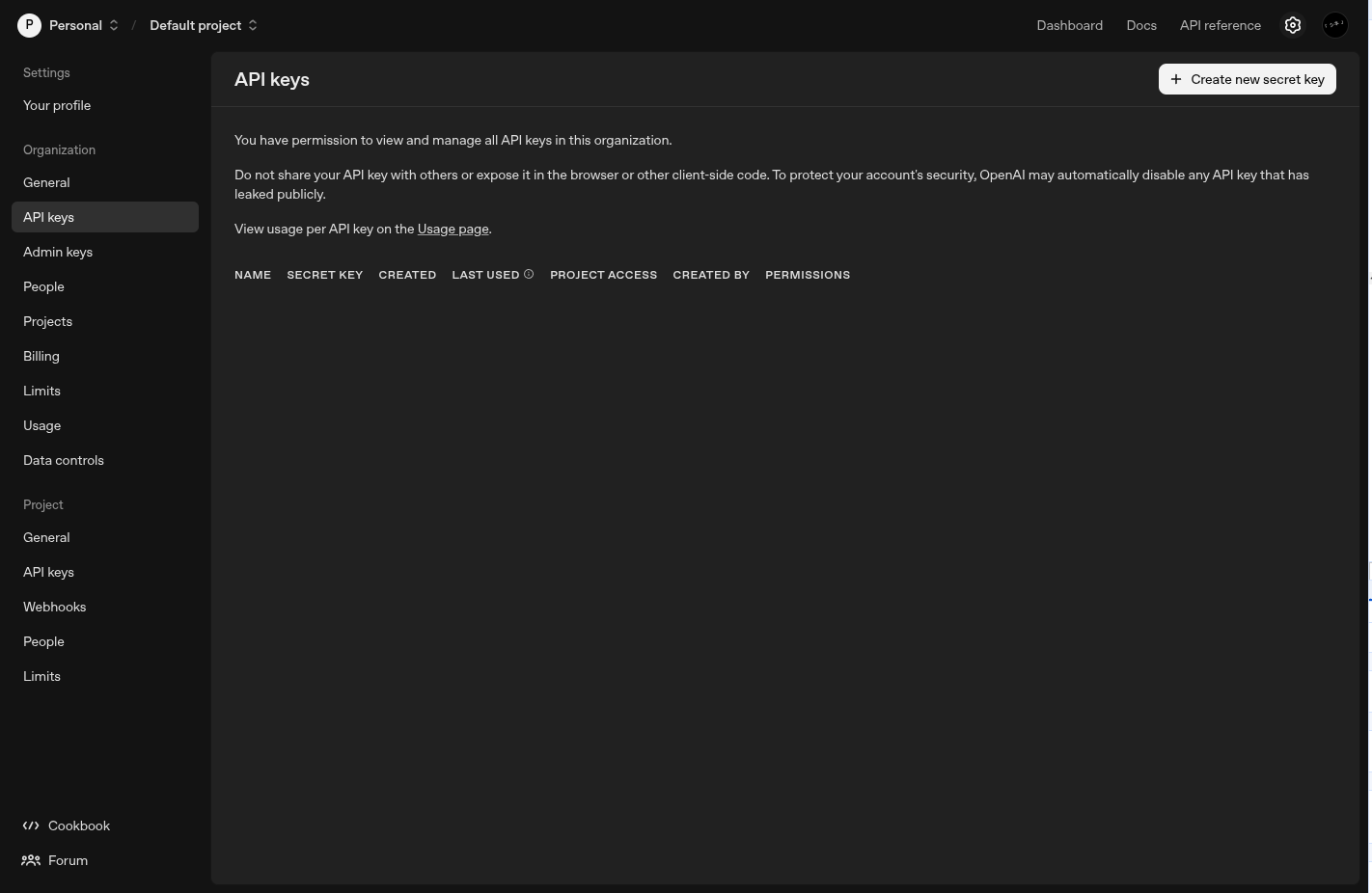The height and width of the screenshot is (893, 1372).
Task: Click the PROJECT ACCESS column header
Action: pyautogui.click(x=603, y=275)
